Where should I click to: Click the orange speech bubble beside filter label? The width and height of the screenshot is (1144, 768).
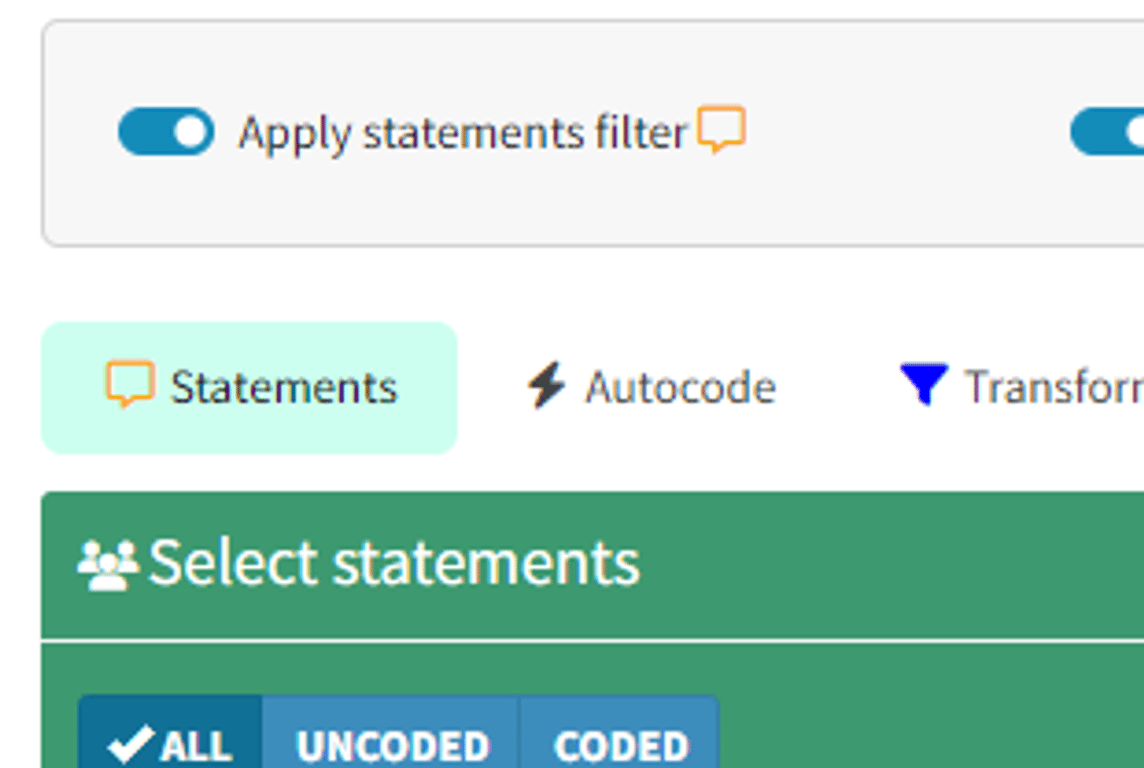click(721, 130)
